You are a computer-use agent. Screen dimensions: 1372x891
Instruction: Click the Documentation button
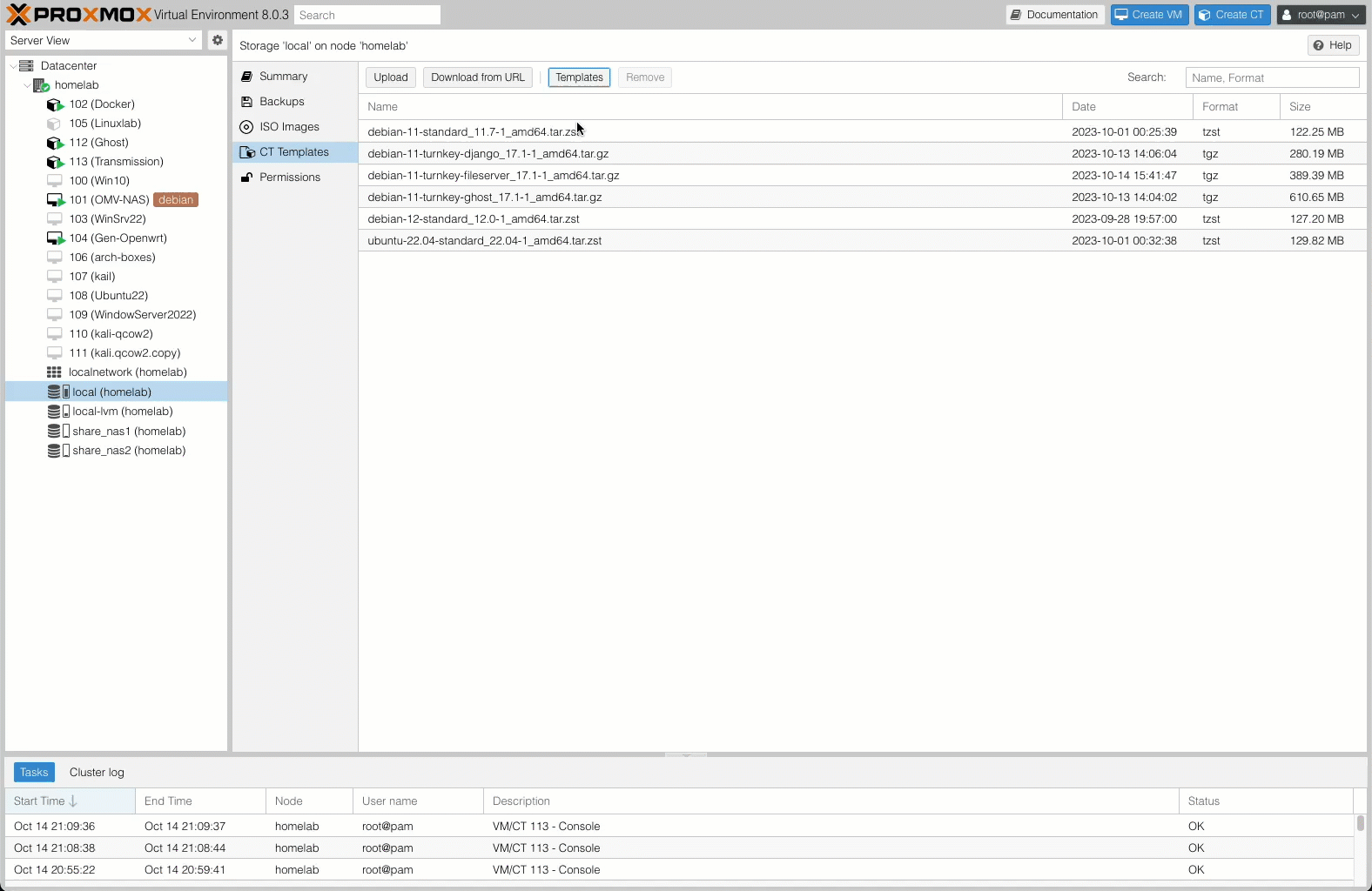[1055, 15]
